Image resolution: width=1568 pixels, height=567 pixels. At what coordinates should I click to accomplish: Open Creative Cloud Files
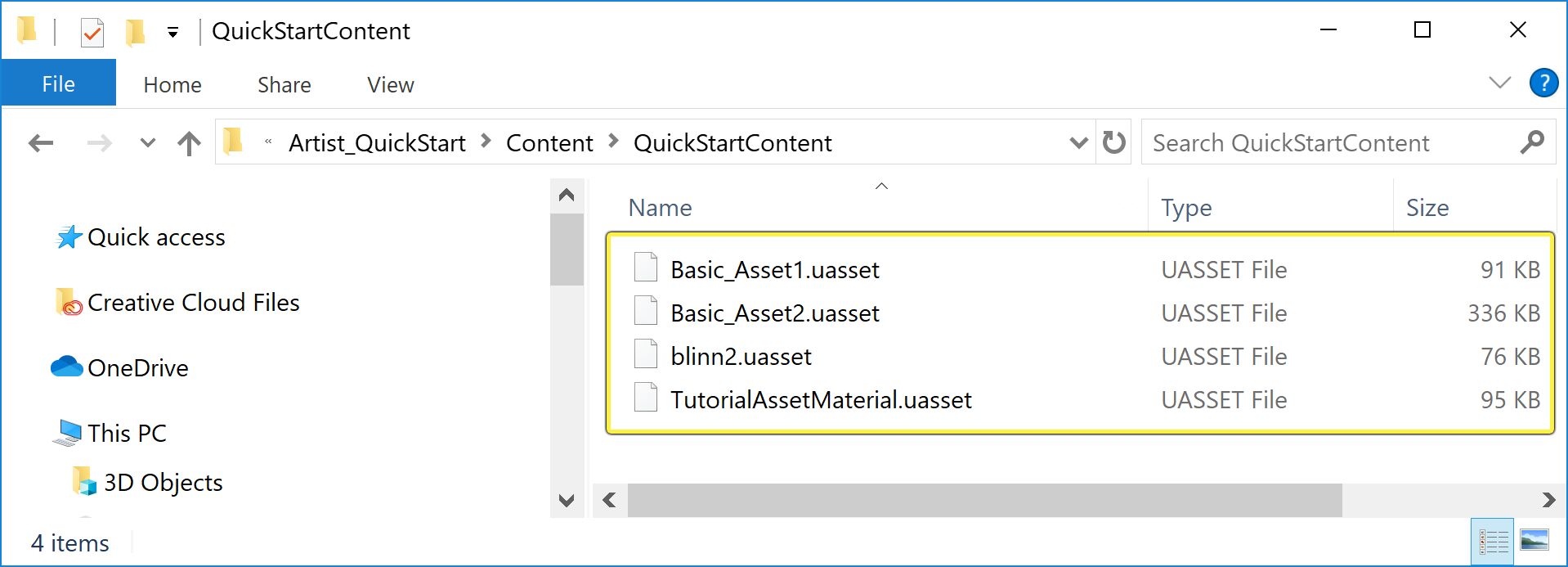[x=195, y=302]
